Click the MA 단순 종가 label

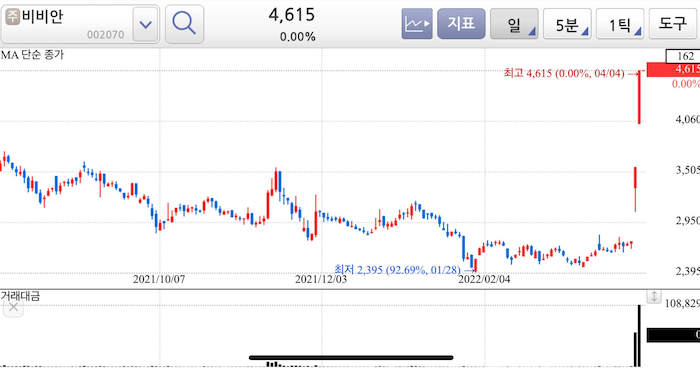[32, 55]
